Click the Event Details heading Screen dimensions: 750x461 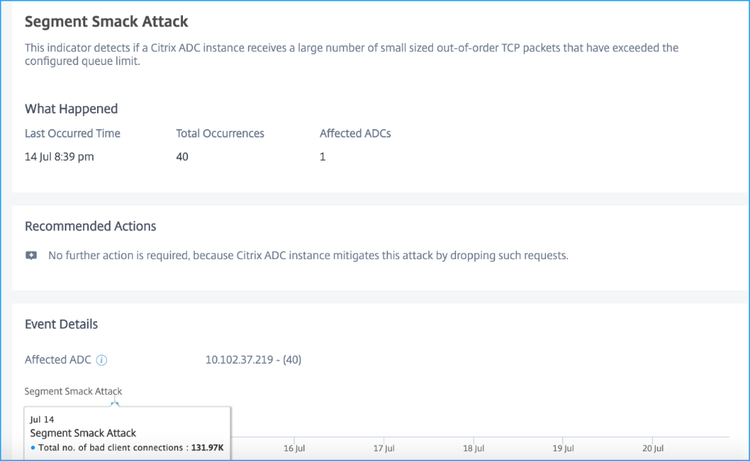pyautogui.click(x=61, y=324)
